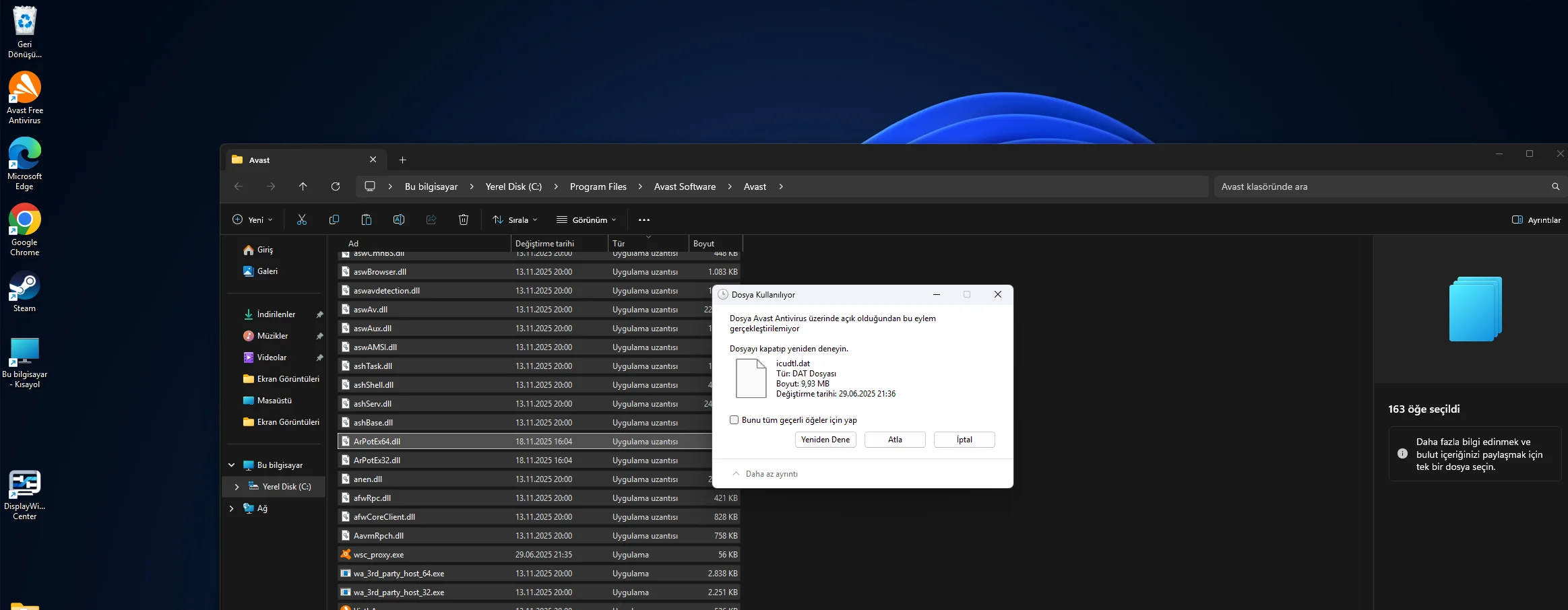Open the Görünüm view dropdown
This screenshot has height=610, width=1568.
586,220
